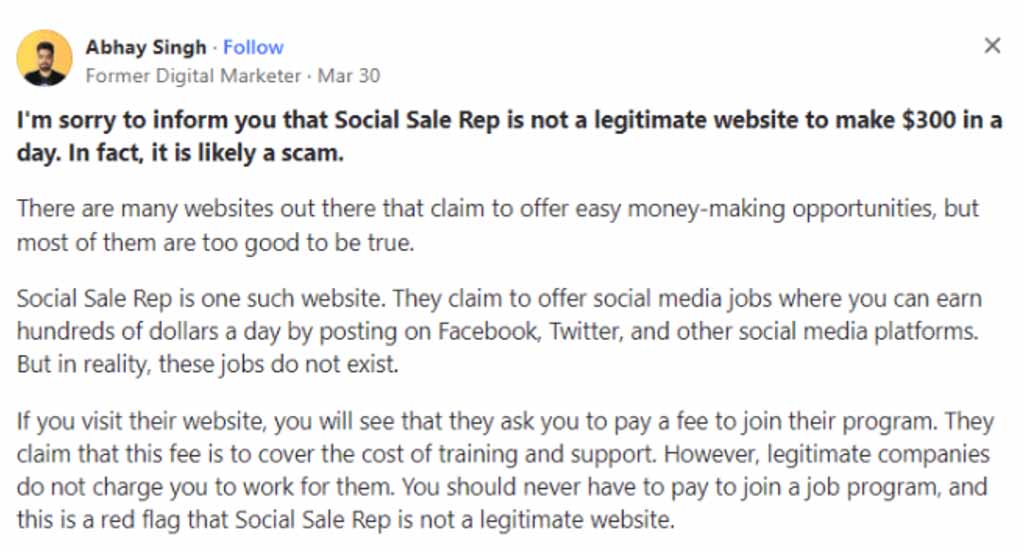
Task: Follow Abhay Singh
Action: pyautogui.click(x=253, y=48)
